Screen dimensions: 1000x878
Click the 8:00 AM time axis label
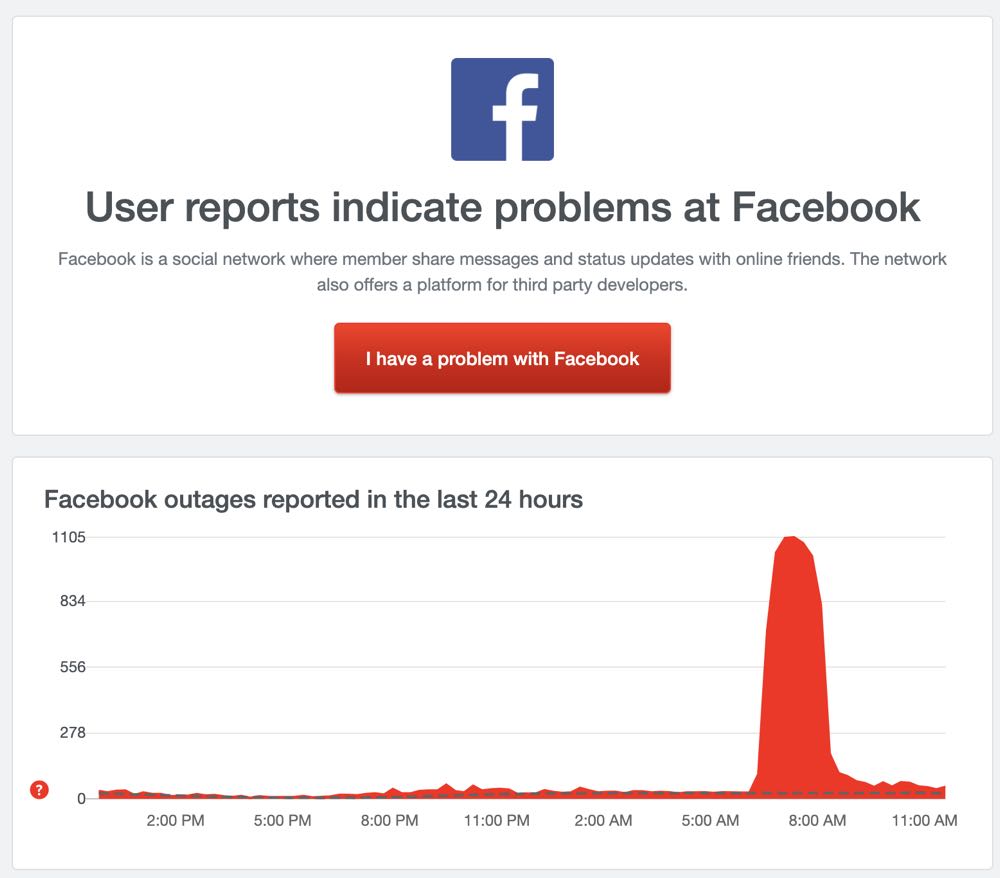[x=817, y=821]
